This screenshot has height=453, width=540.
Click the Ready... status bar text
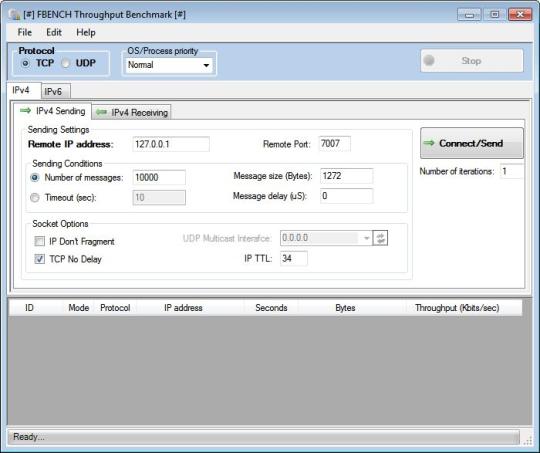click(x=29, y=437)
